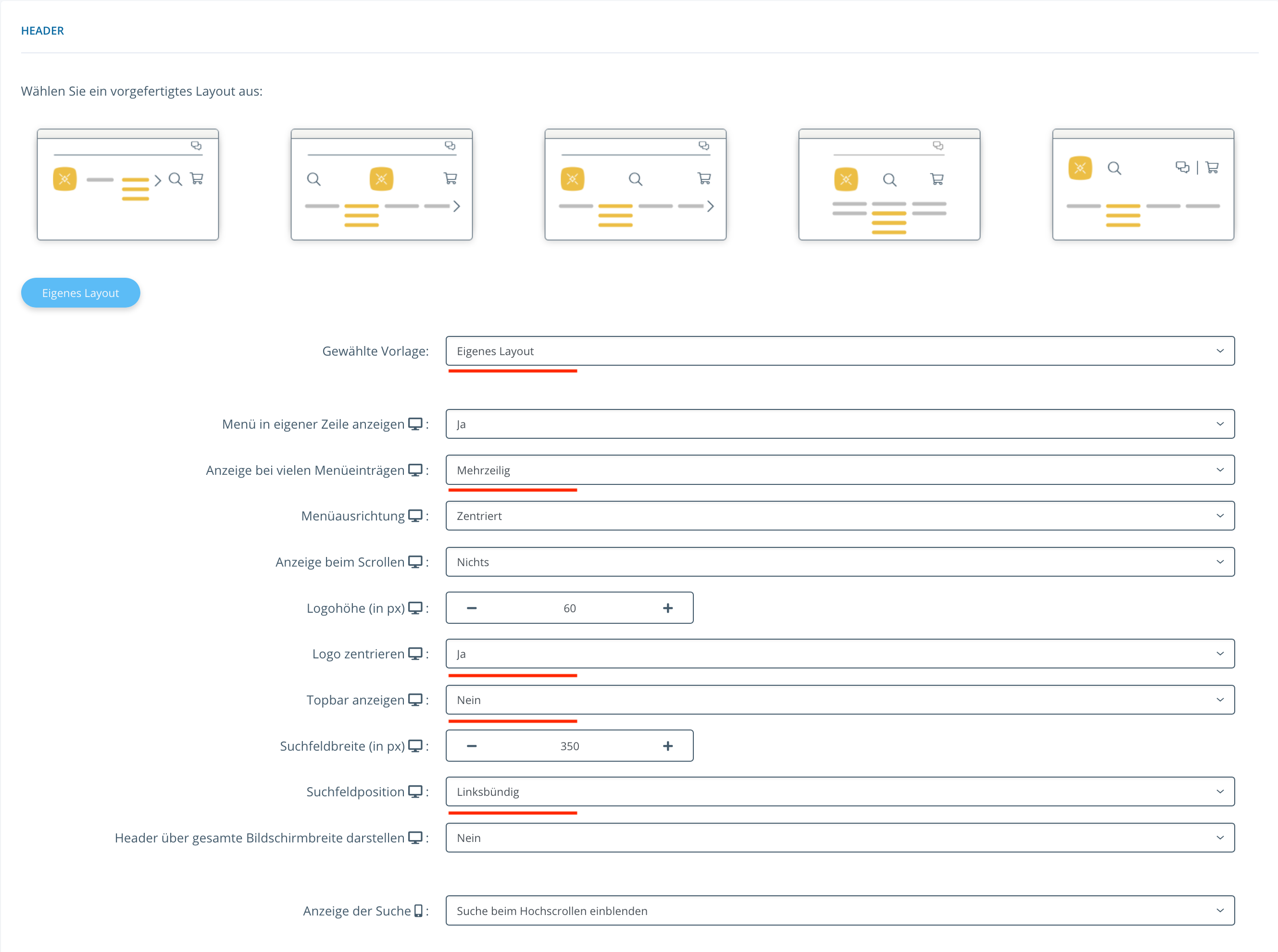Click desktop icon beside Anzeige bei vielen Menüeinträgen

(415, 470)
